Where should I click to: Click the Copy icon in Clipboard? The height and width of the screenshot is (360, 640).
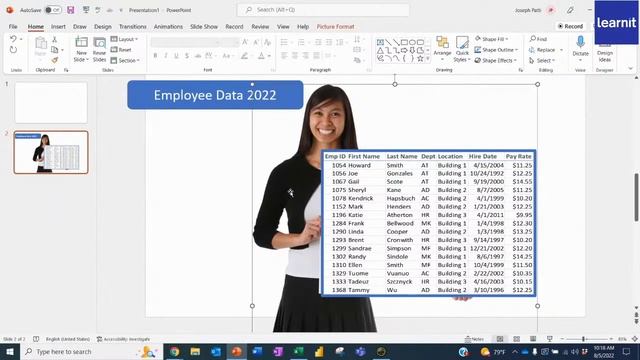pos(54,50)
